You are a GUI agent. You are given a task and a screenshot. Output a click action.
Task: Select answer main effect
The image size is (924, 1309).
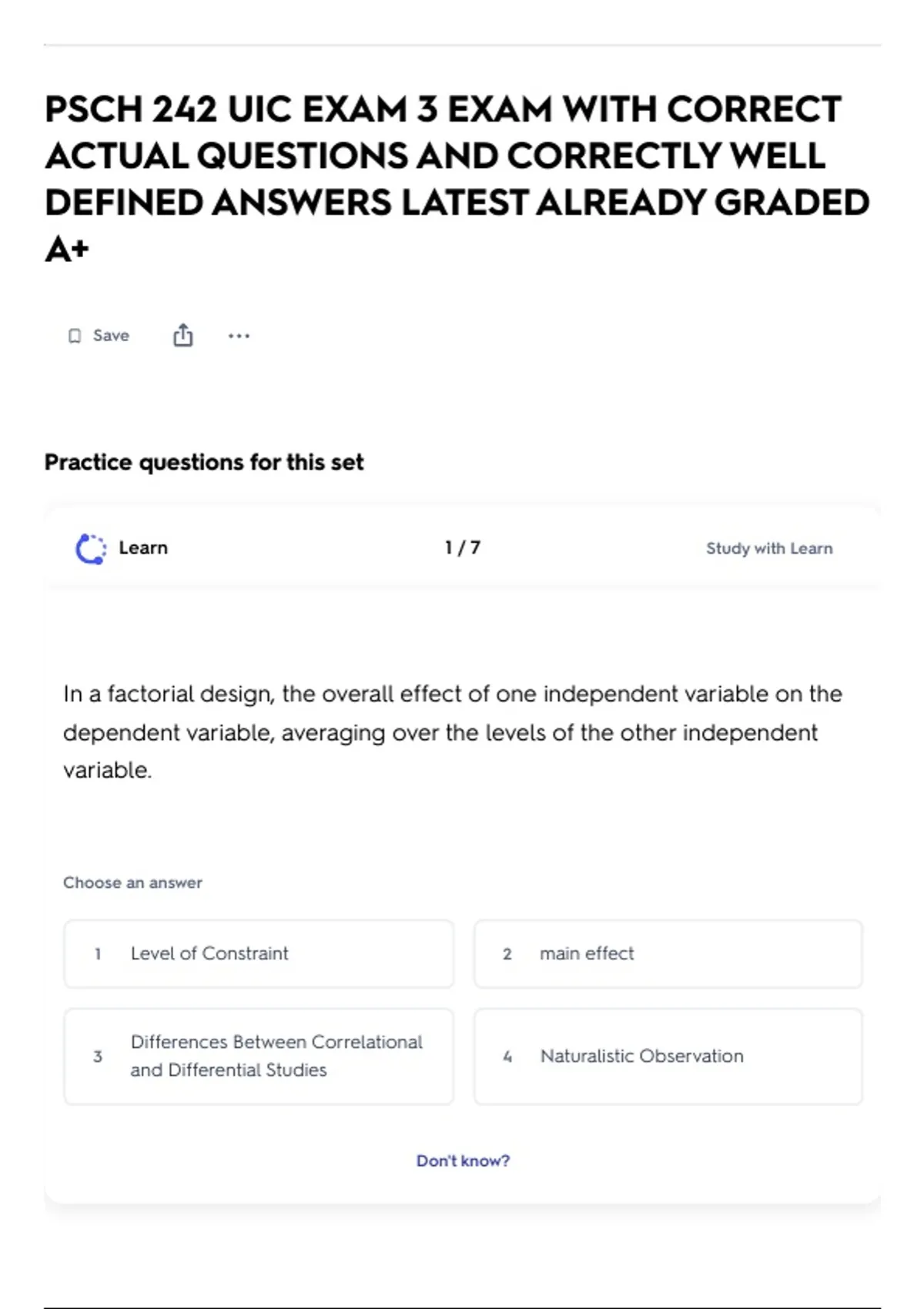tap(668, 953)
